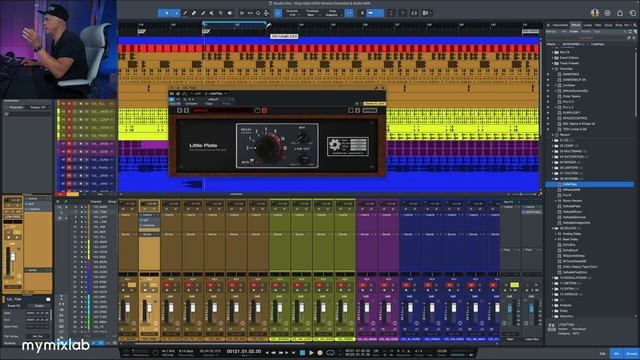Viewport: 640px width, 360px height.
Task: Sort browser by Vendor
Action: click(586, 31)
